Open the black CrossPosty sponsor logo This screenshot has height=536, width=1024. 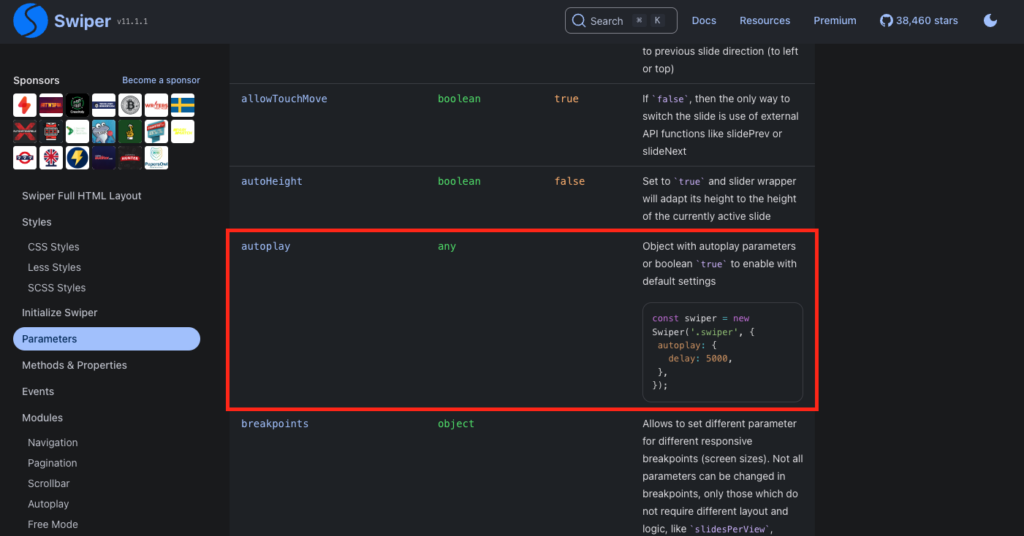77,105
